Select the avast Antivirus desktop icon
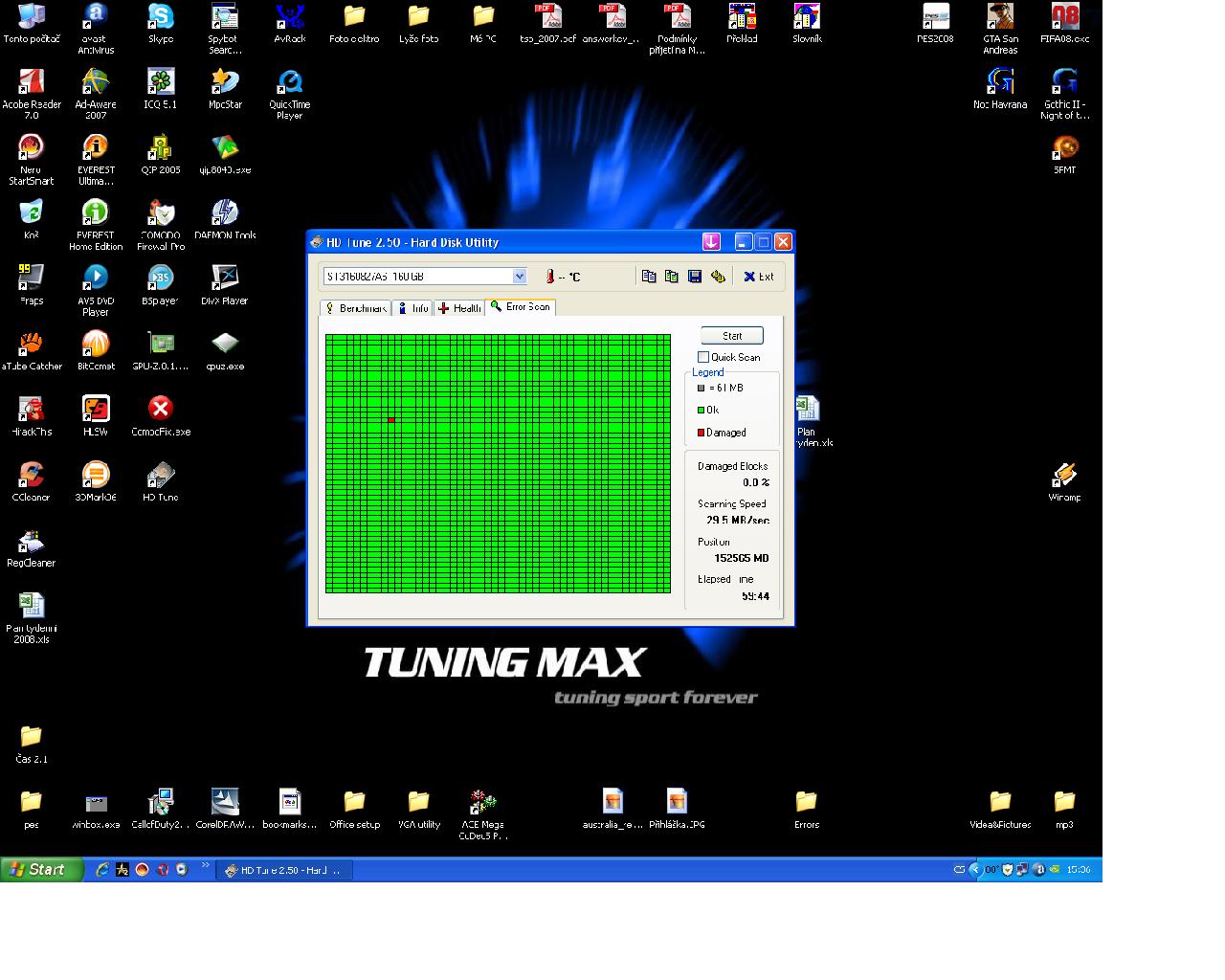Screen dimensions: 1225x980 coord(96,29)
